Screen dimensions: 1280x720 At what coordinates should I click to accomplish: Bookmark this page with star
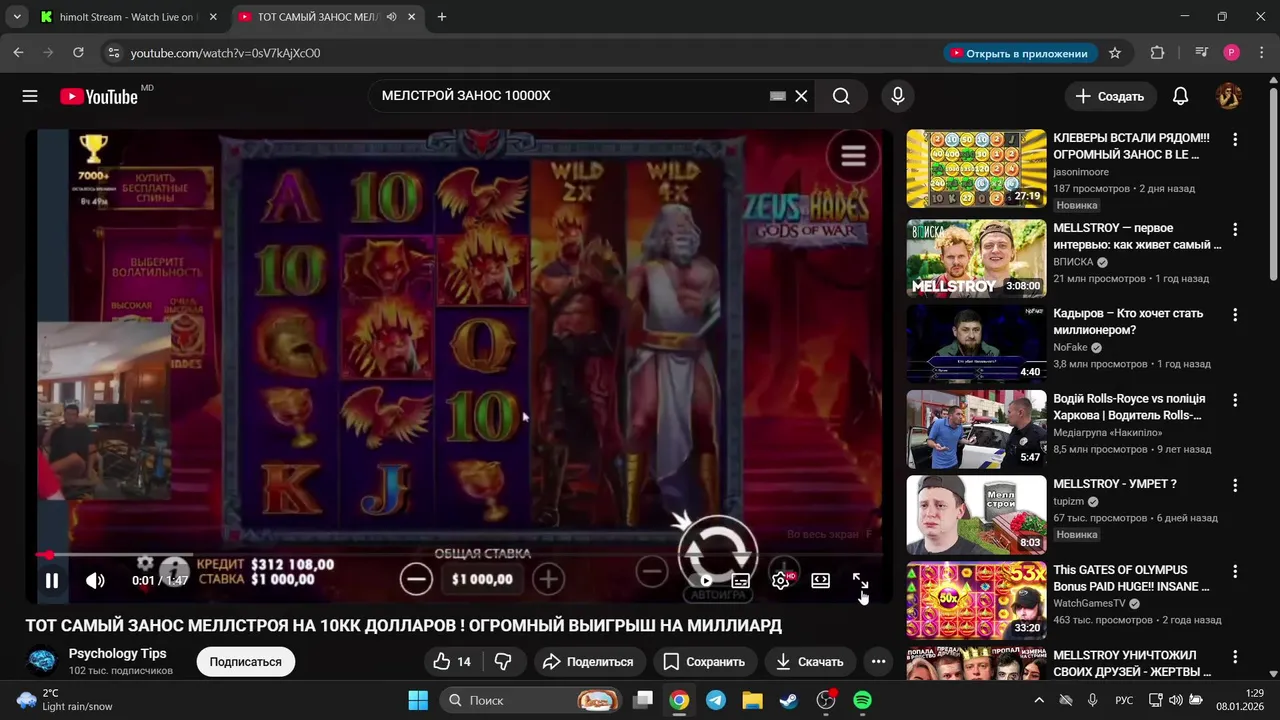pyautogui.click(x=1115, y=53)
